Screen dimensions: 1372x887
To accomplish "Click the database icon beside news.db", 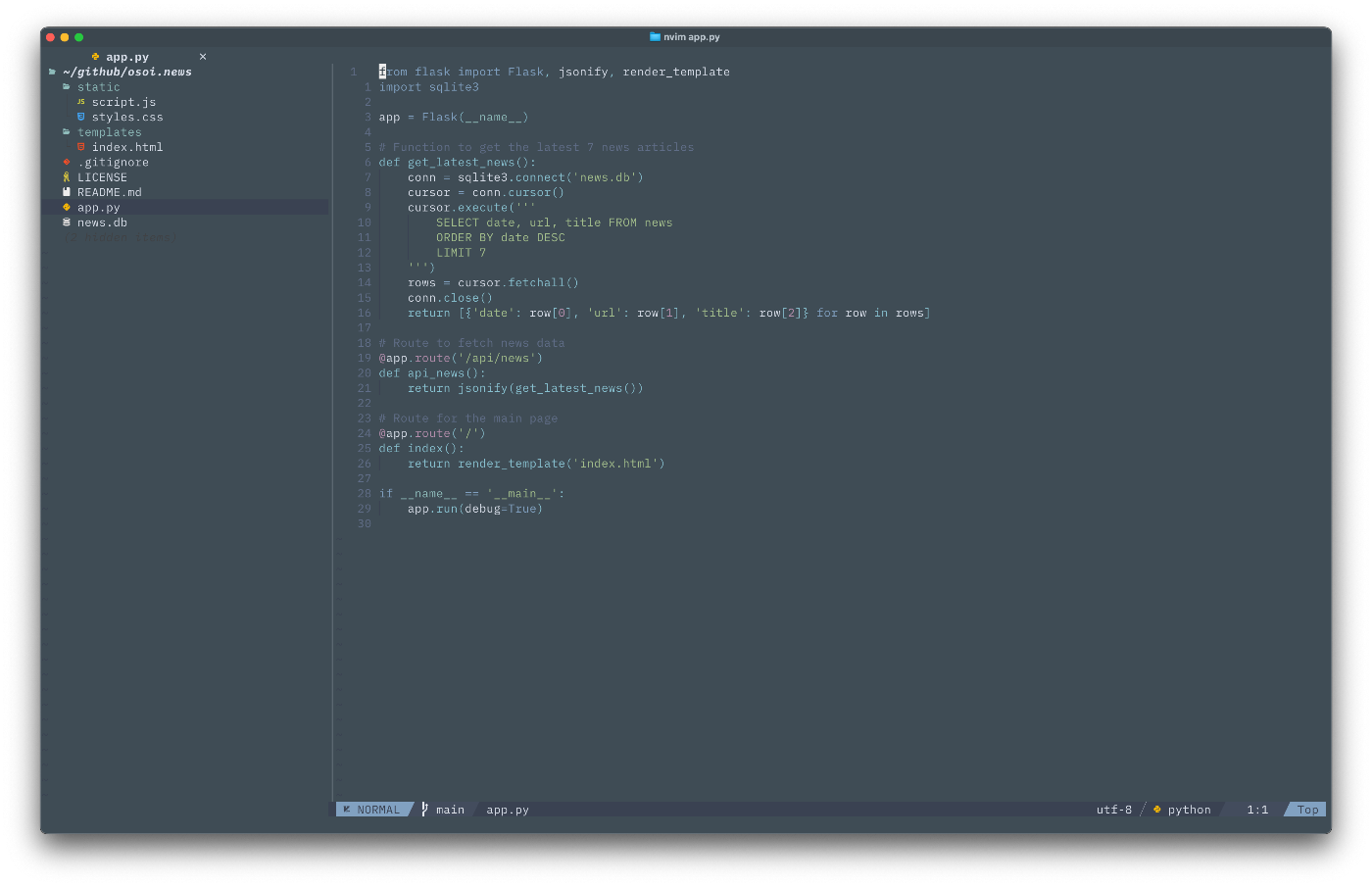I will click(x=66, y=222).
